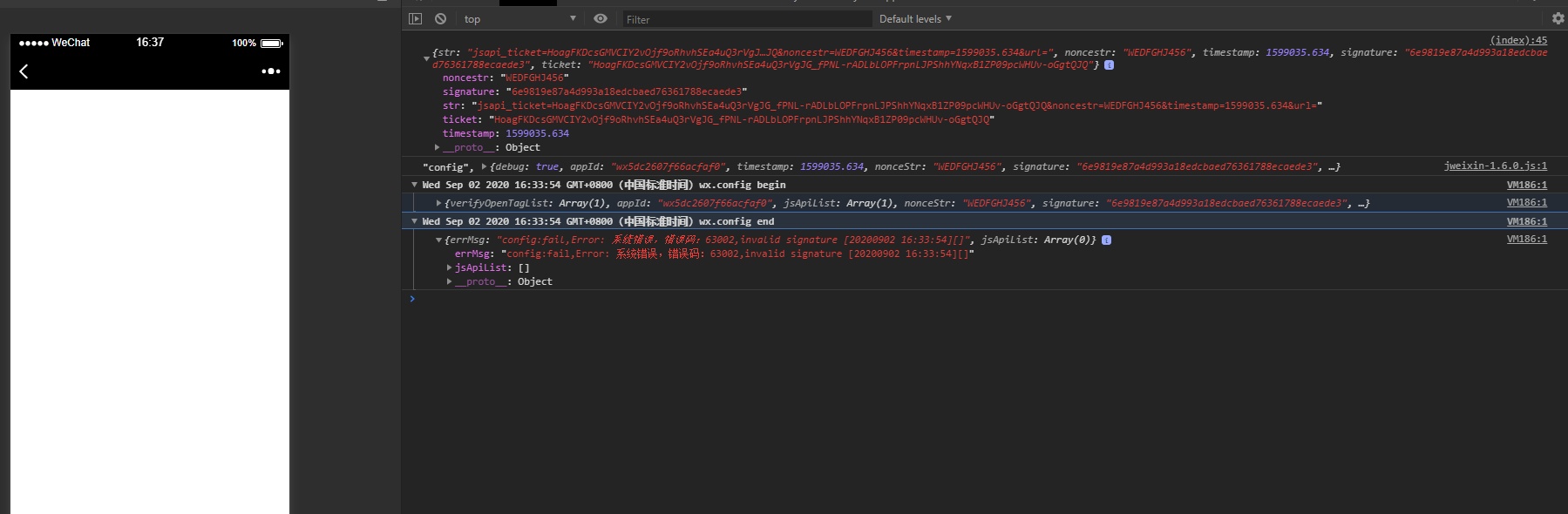Click the console prompt arrow
This screenshot has height=514, width=1568.
tap(412, 299)
